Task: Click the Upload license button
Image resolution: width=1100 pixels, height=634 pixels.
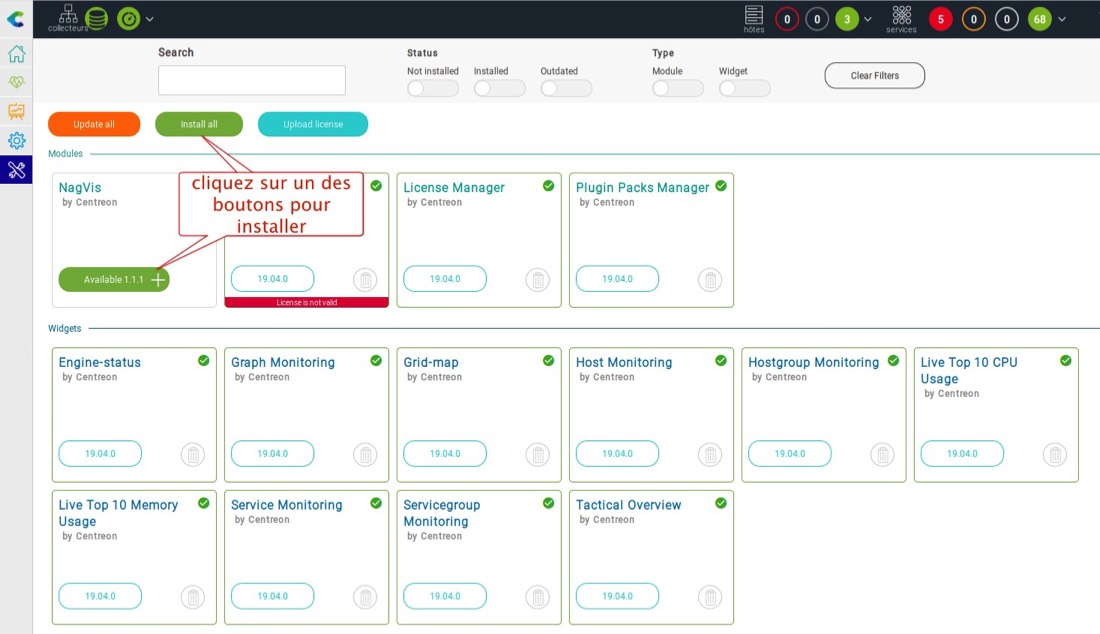Action: pos(313,124)
